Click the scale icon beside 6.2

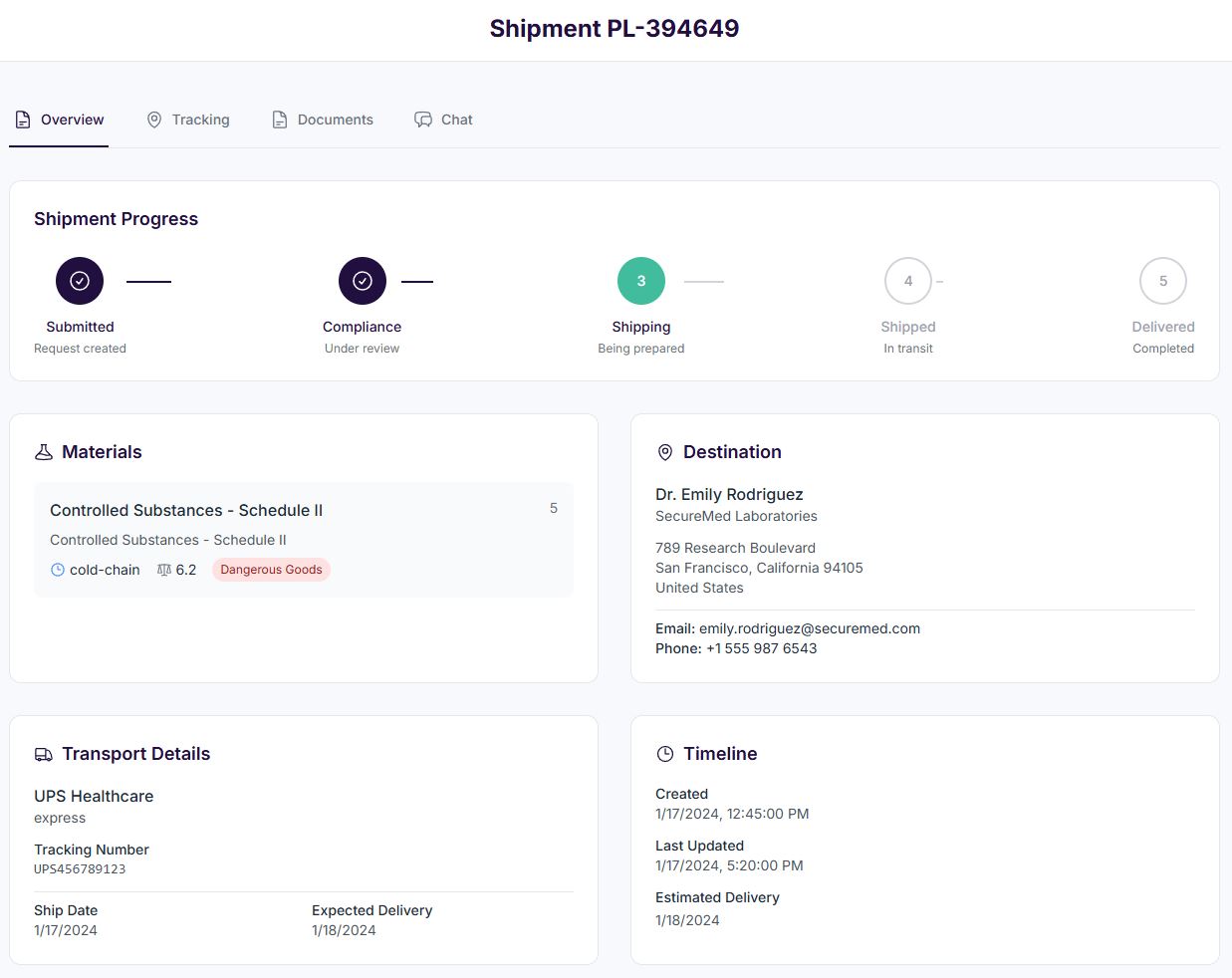164,570
